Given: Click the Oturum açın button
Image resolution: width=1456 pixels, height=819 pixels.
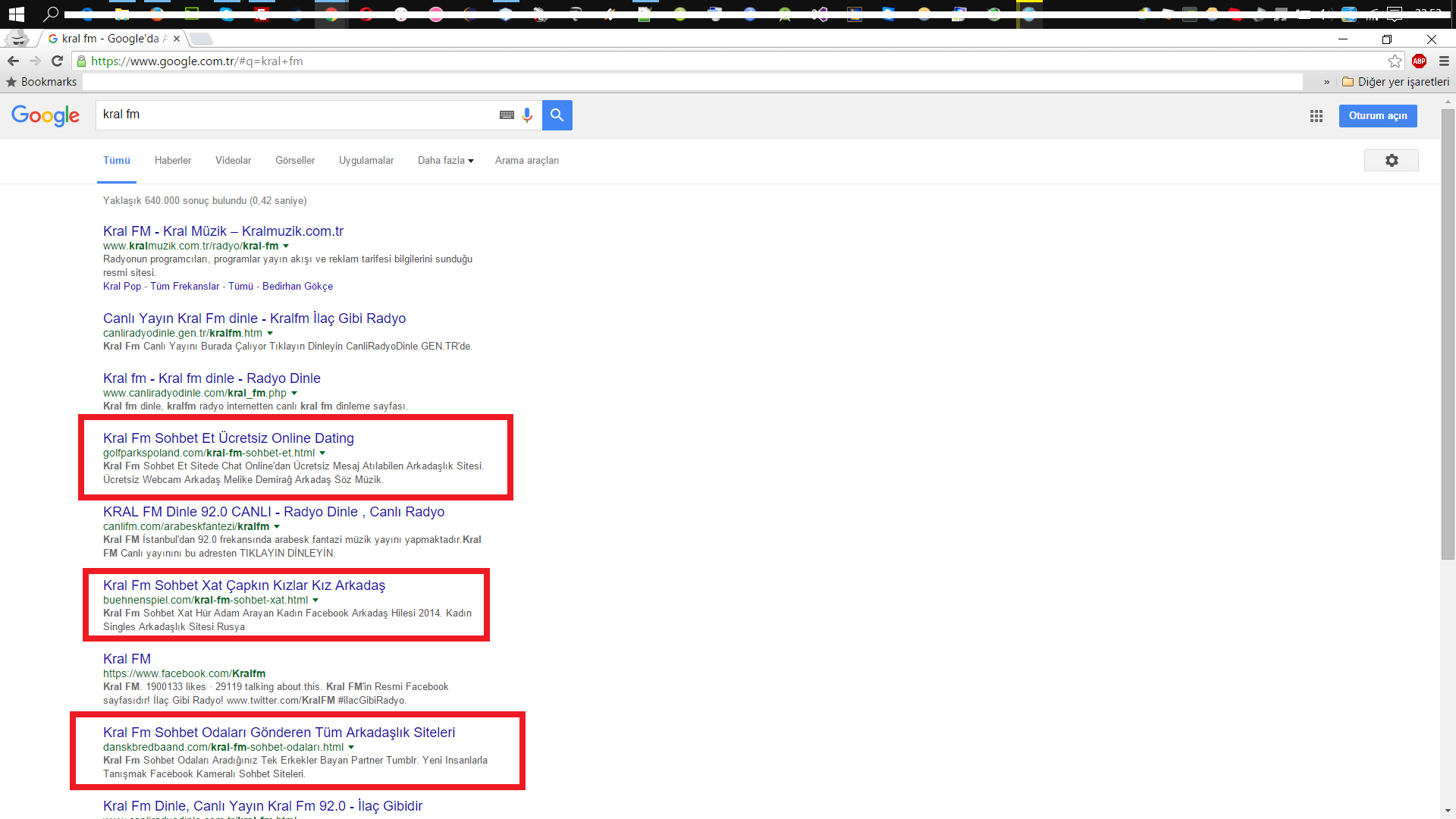Looking at the screenshot, I should point(1377,116).
